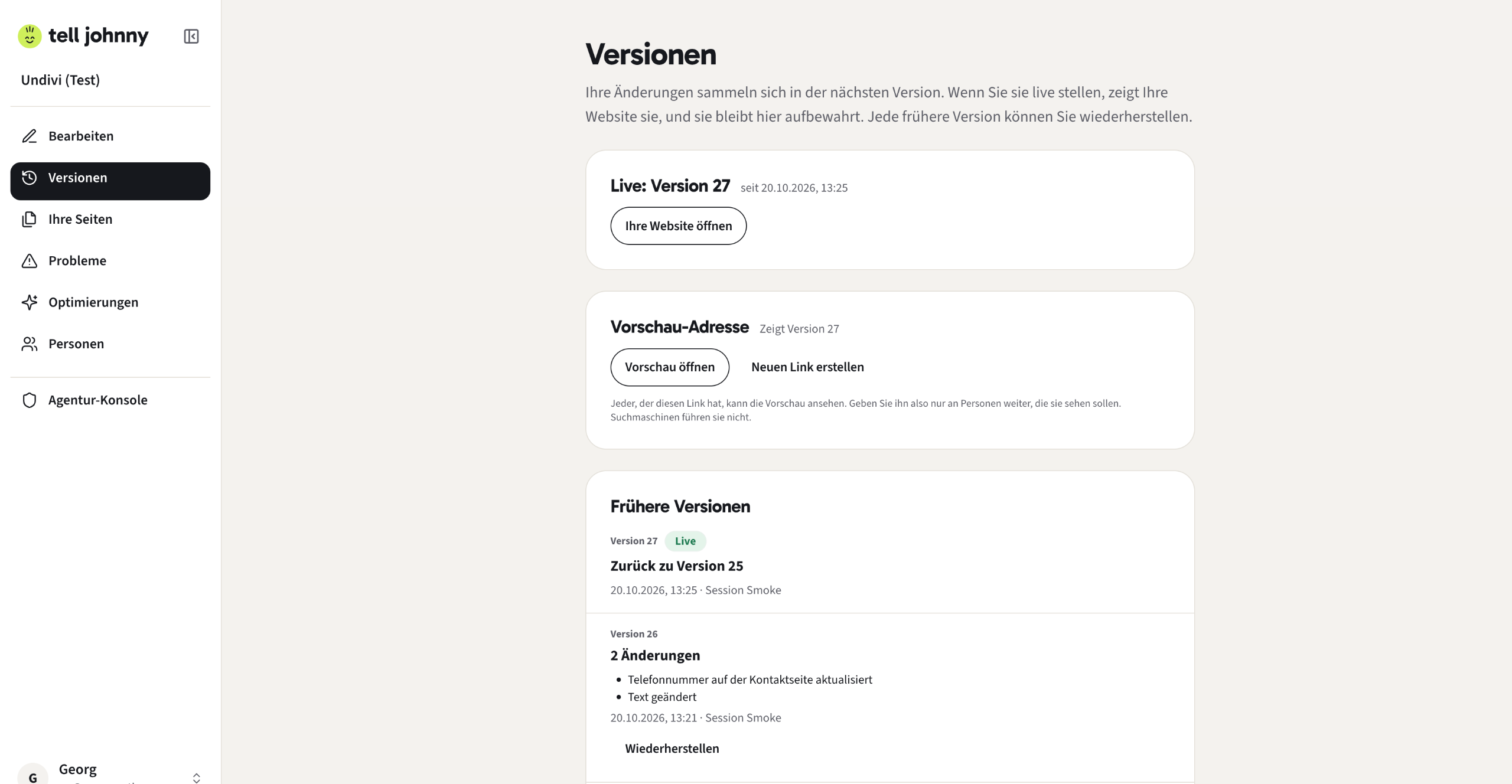Click the Bearbeiten pencil icon
The width and height of the screenshot is (1512, 784).
coord(30,136)
